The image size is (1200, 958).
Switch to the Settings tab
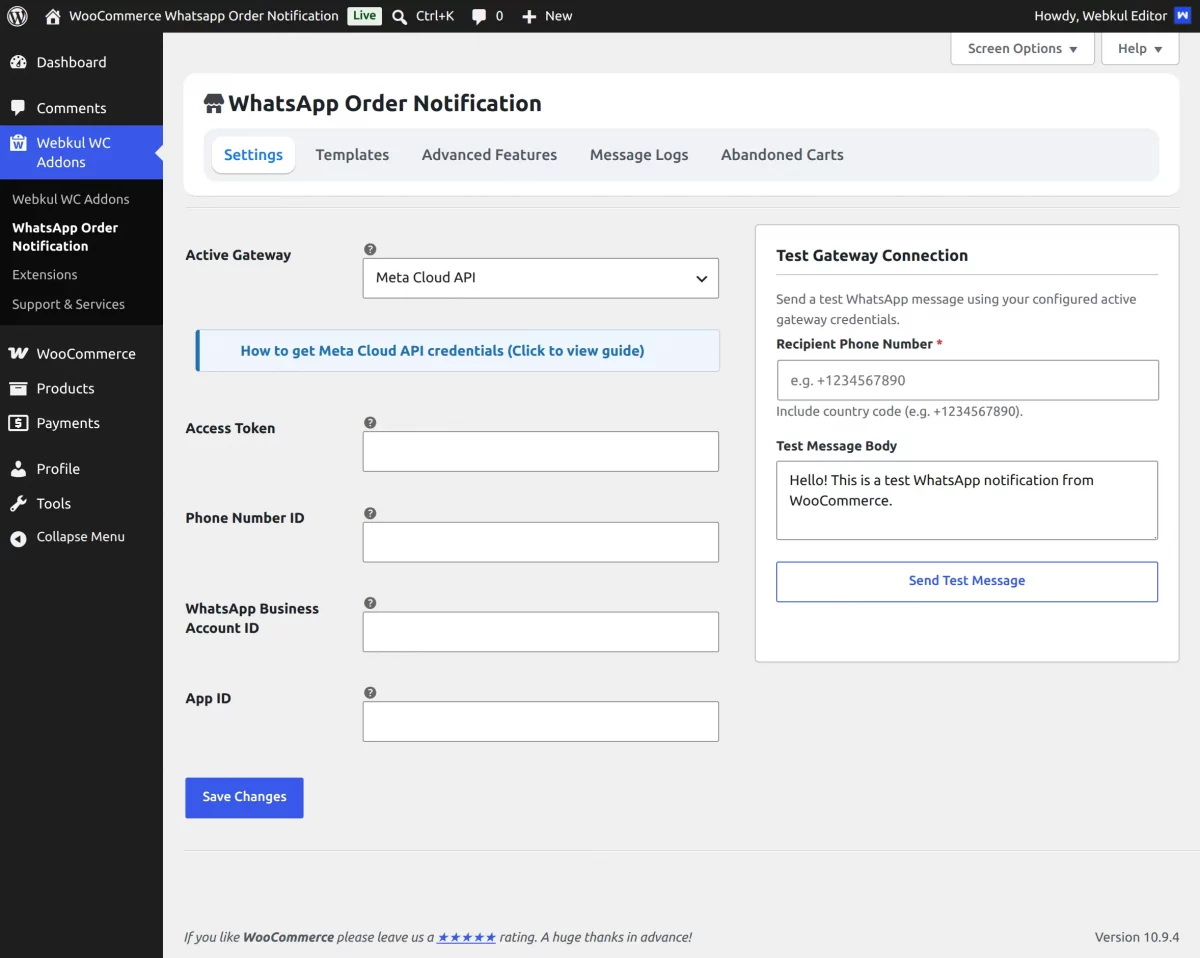click(253, 155)
